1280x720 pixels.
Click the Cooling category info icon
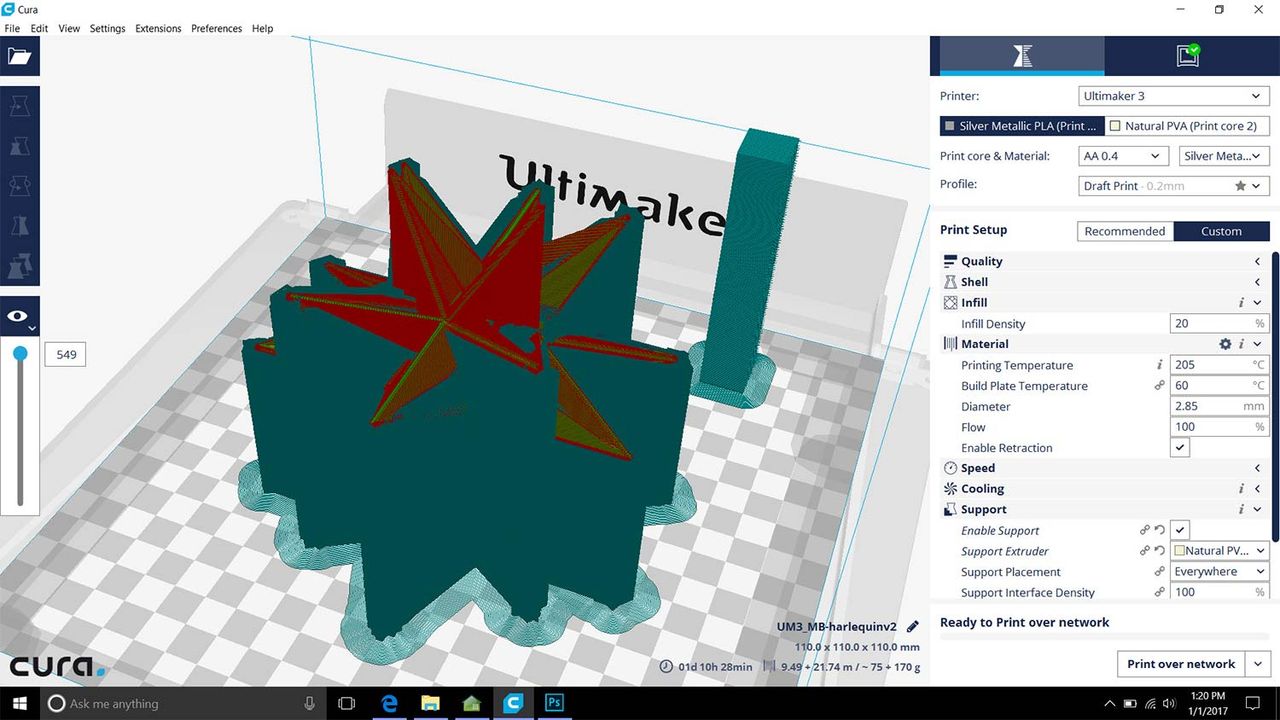point(1241,489)
